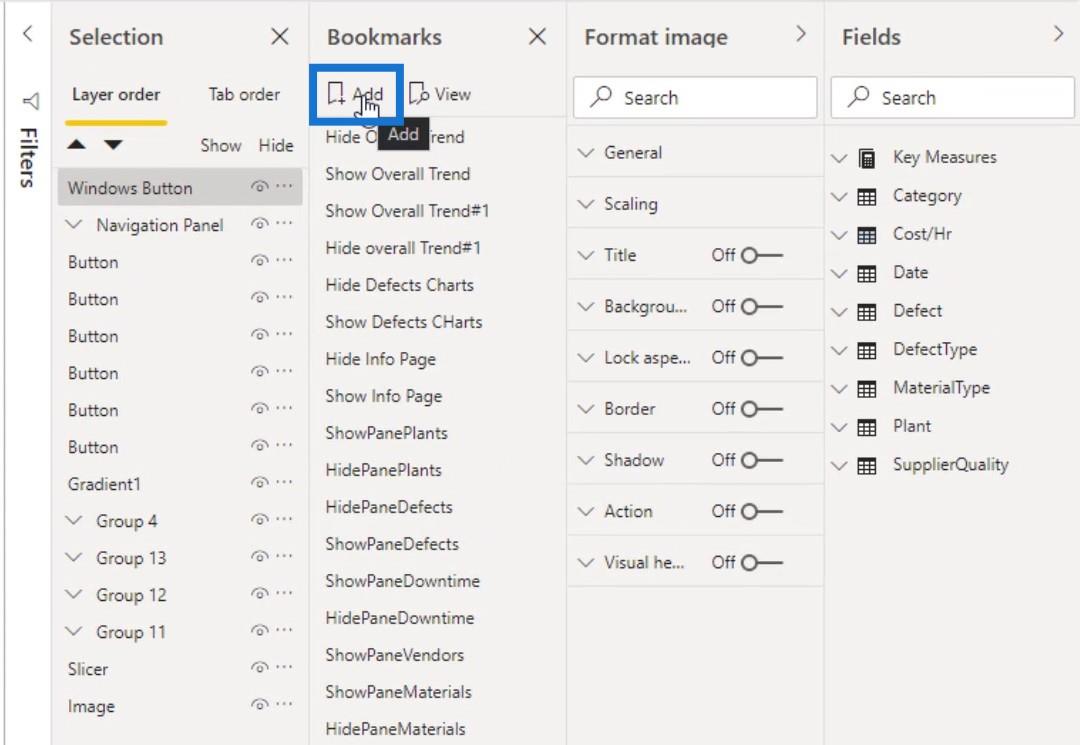
Task: Click the Fields pane search box
Action: click(x=953, y=97)
